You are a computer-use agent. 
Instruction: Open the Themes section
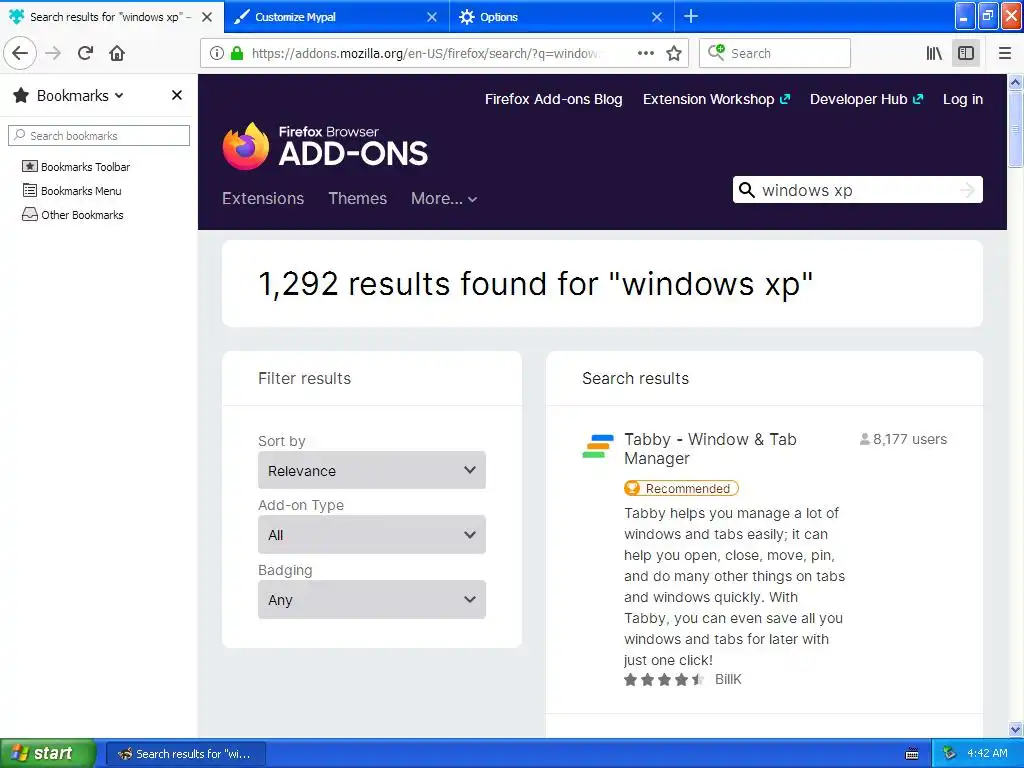[x=357, y=199]
